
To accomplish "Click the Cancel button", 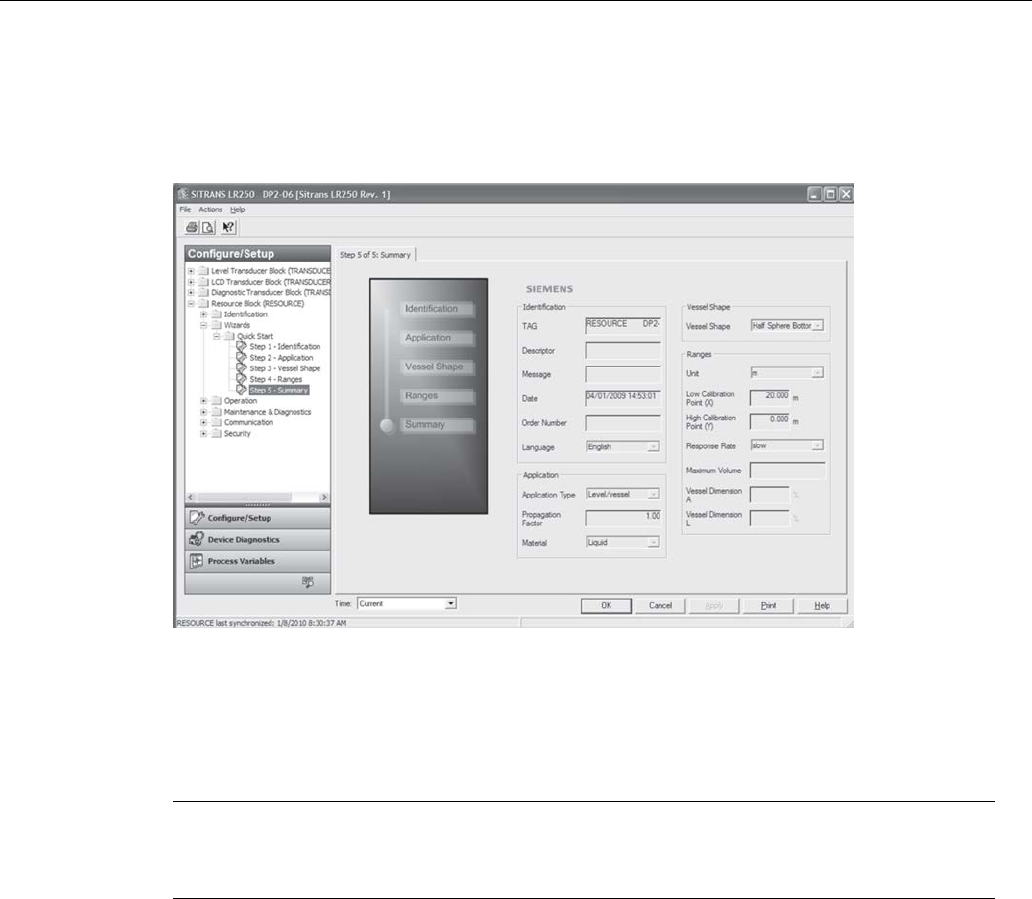I will tap(660, 605).
